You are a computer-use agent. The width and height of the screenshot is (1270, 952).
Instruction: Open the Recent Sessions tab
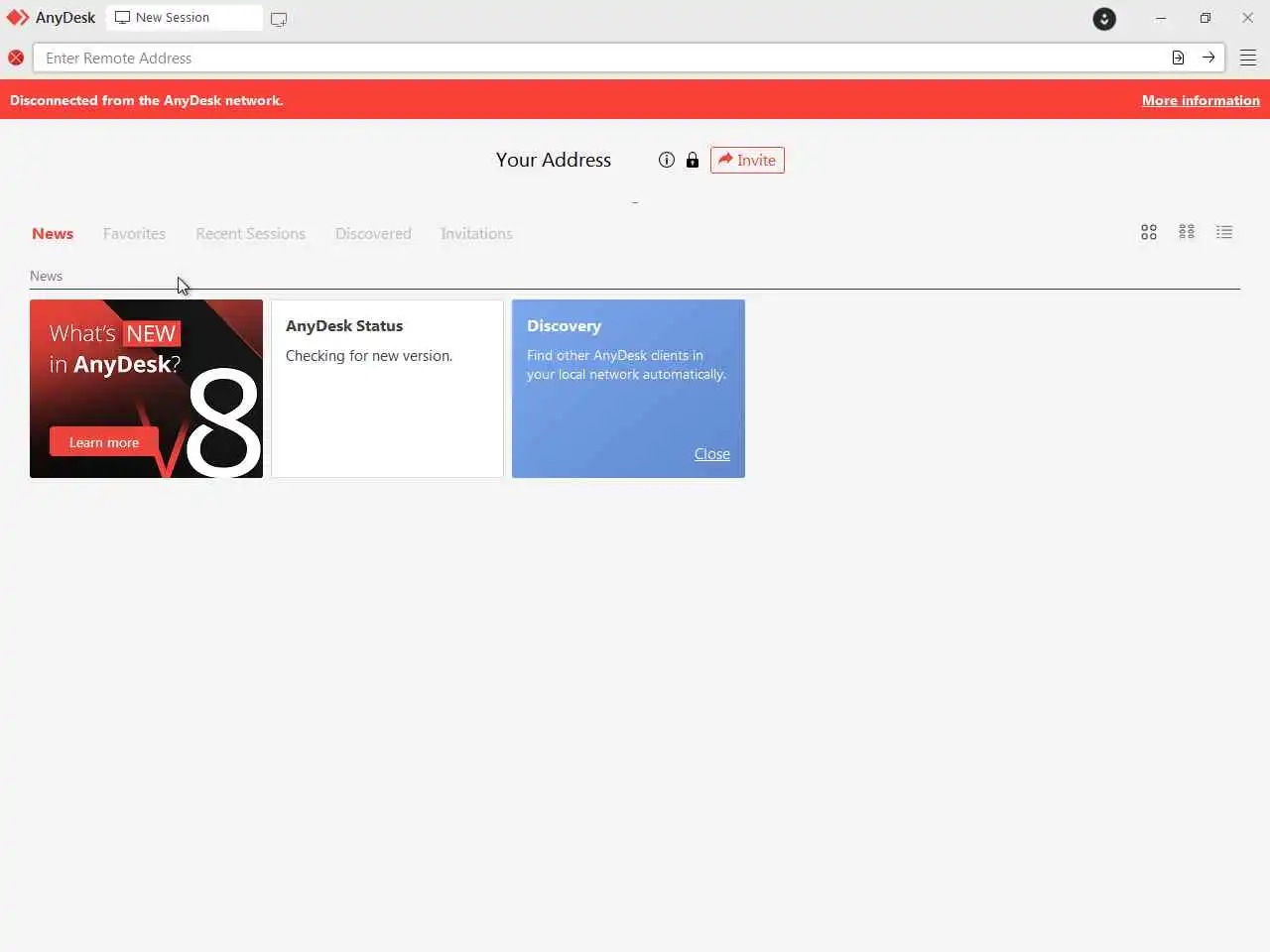click(x=250, y=234)
